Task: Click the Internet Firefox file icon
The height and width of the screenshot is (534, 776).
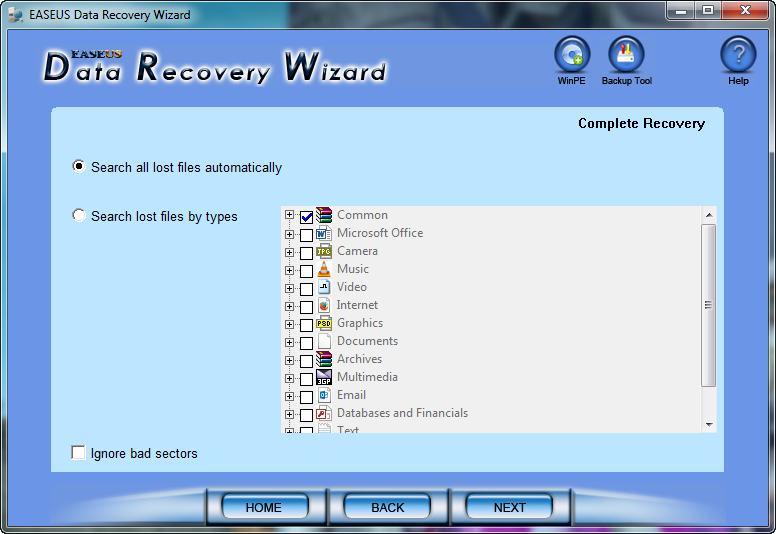Action: tap(324, 305)
